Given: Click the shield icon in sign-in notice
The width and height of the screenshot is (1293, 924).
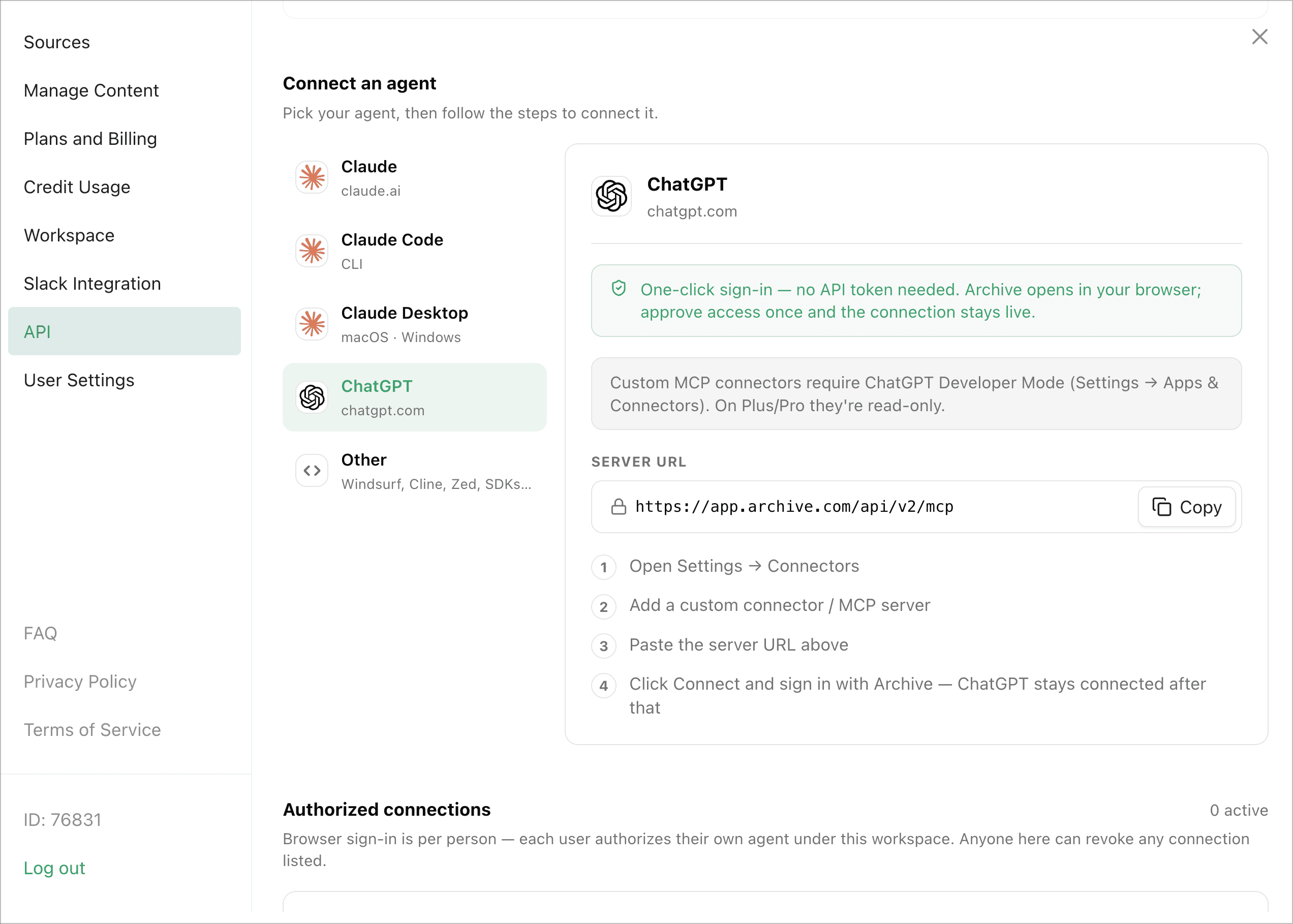Looking at the screenshot, I should coord(619,289).
